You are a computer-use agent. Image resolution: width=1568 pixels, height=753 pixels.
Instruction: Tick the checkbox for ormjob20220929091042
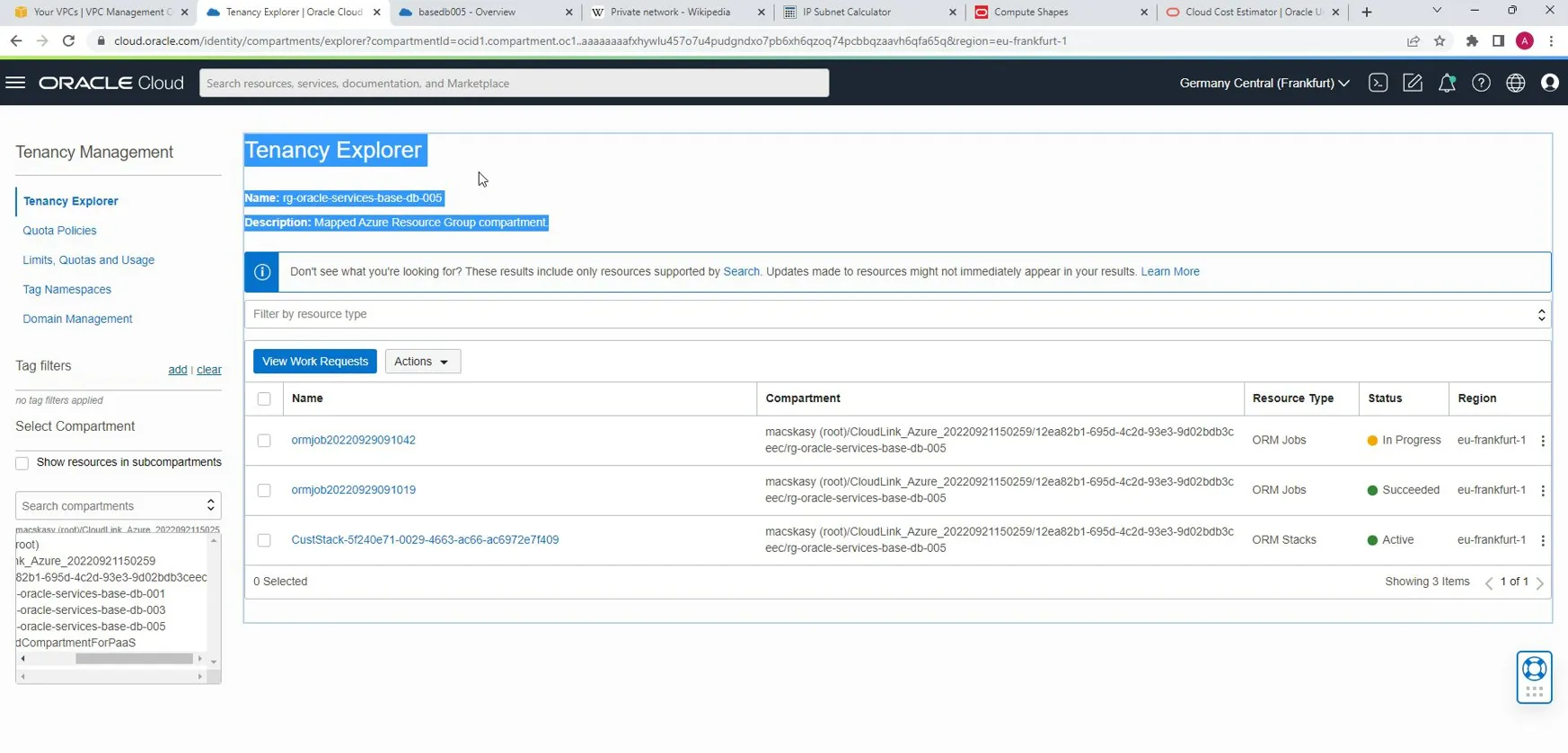pos(264,441)
